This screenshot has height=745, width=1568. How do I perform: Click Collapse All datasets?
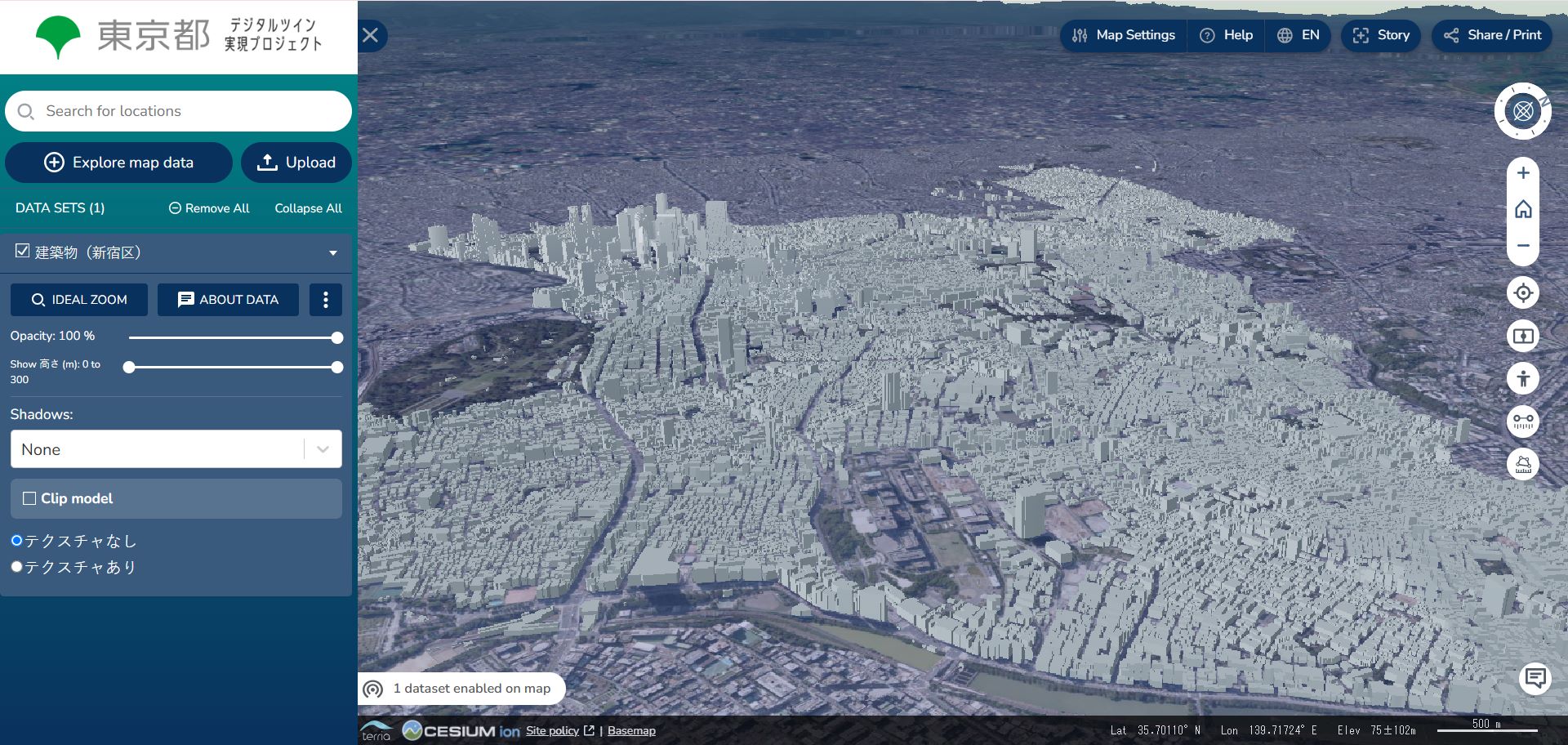309,208
